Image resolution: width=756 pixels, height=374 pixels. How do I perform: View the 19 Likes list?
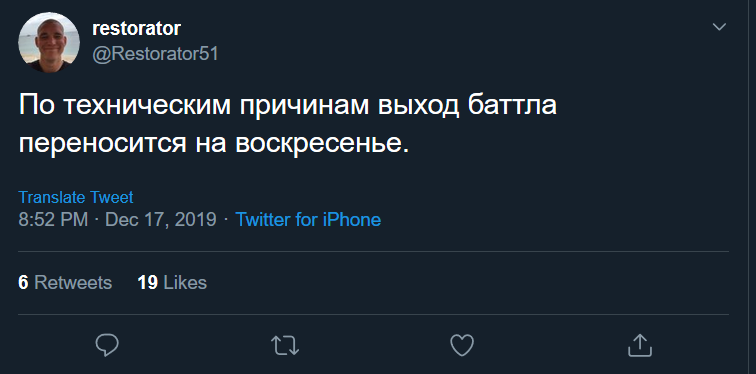tap(172, 282)
